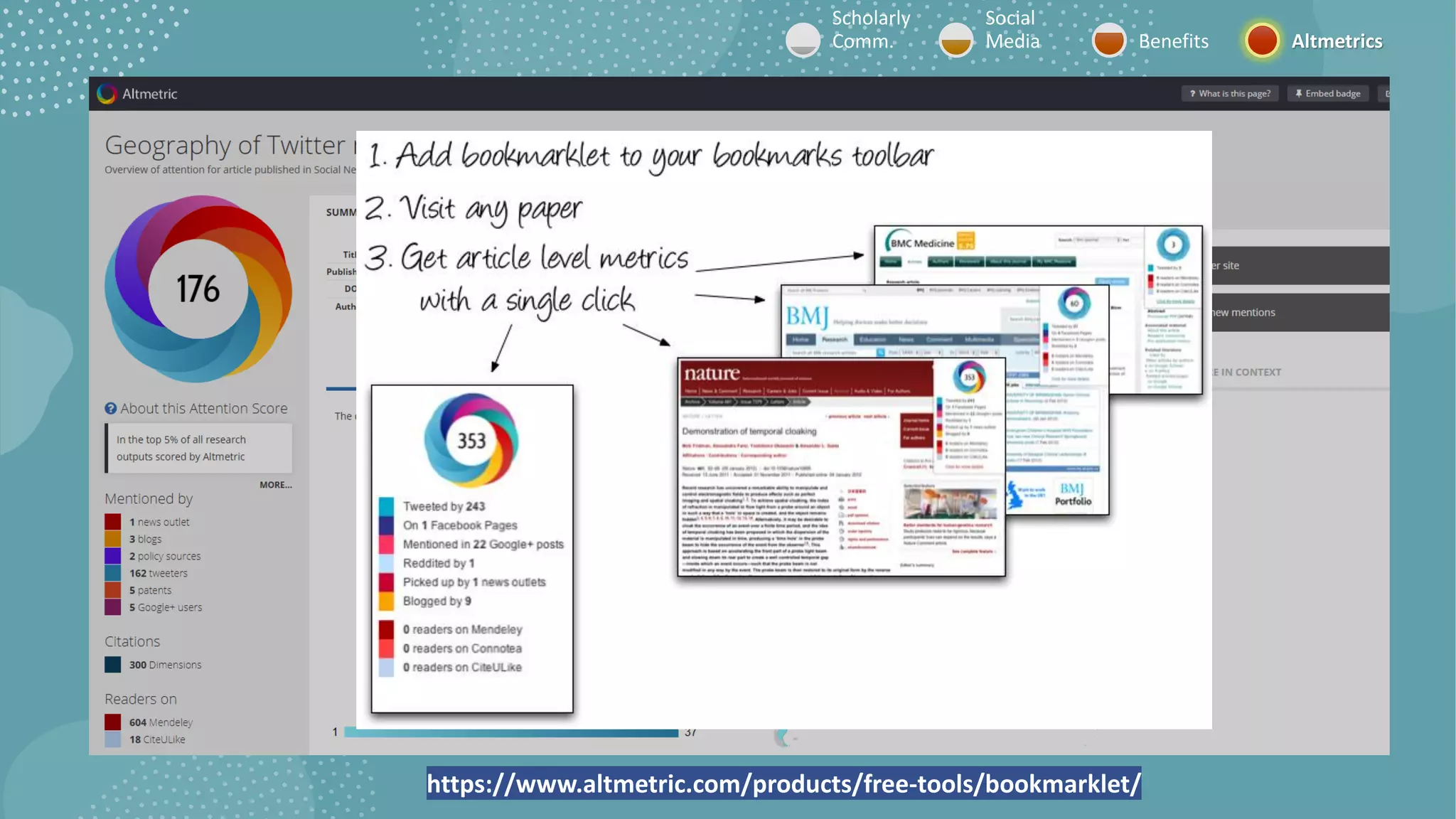
Task: Select '3 blogs' entry
Action: [x=145, y=539]
